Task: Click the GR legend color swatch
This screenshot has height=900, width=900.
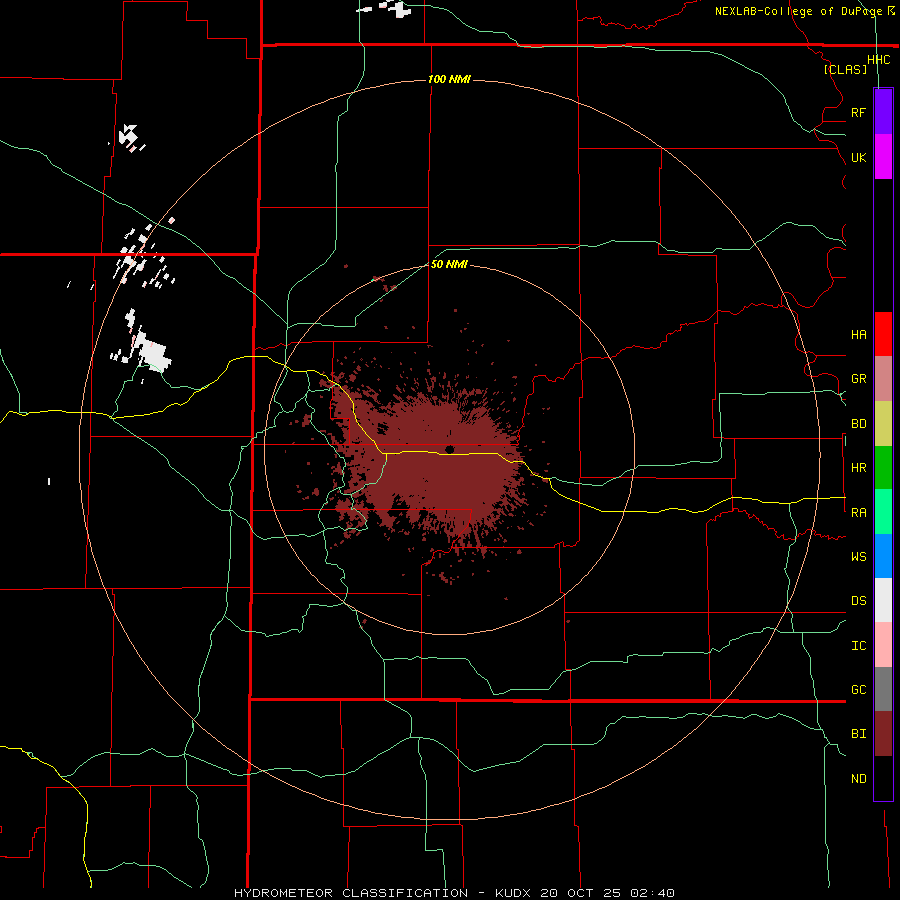Action: click(883, 379)
